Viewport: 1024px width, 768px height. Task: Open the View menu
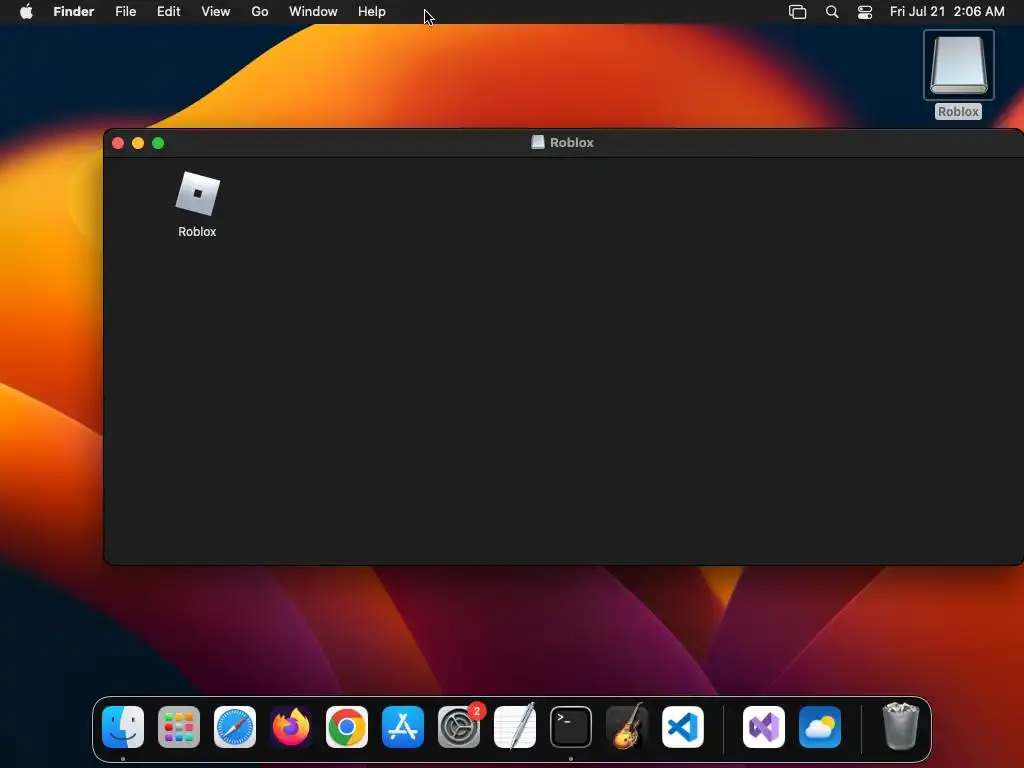pos(216,12)
